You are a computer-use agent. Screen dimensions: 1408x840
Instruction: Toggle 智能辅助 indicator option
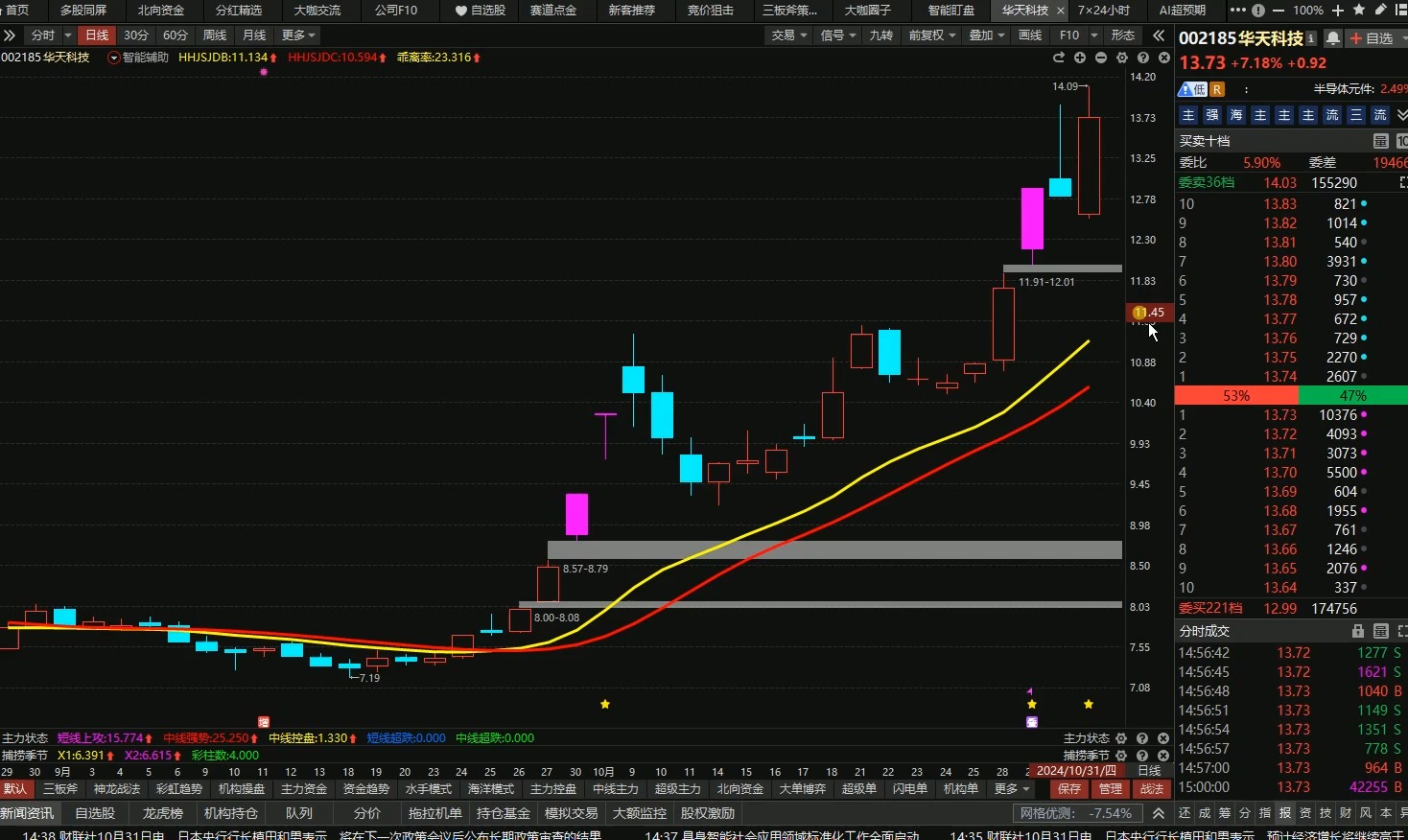(139, 58)
